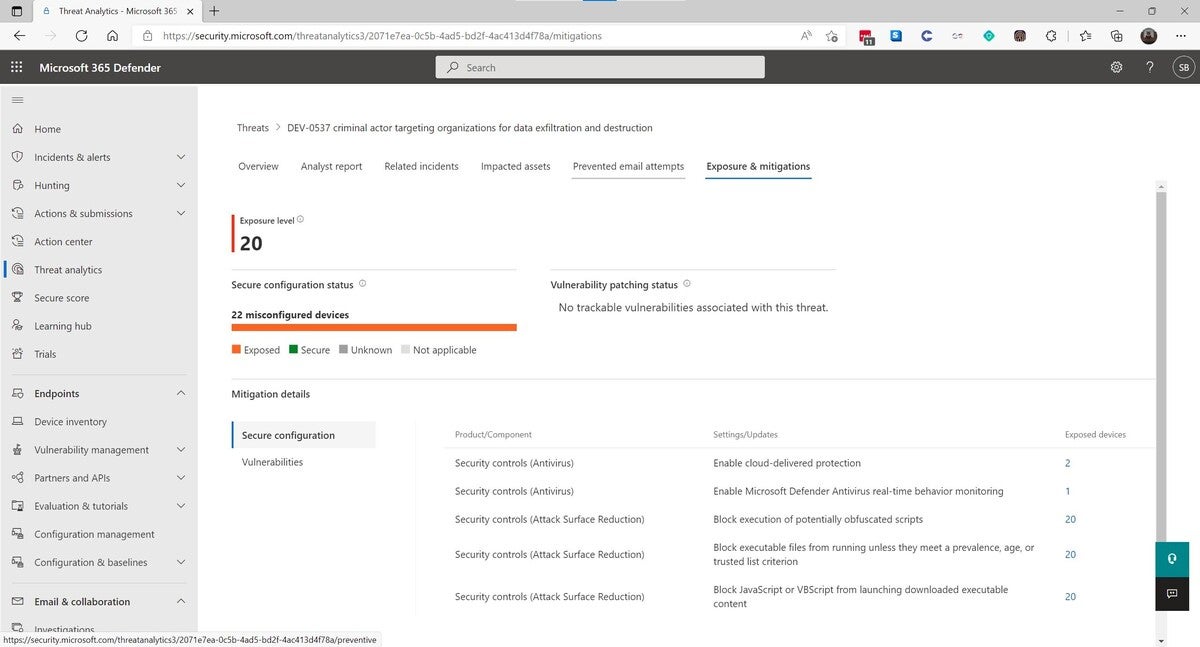
Task: Click Vulnerability patching status info icon
Action: pyautogui.click(x=687, y=284)
